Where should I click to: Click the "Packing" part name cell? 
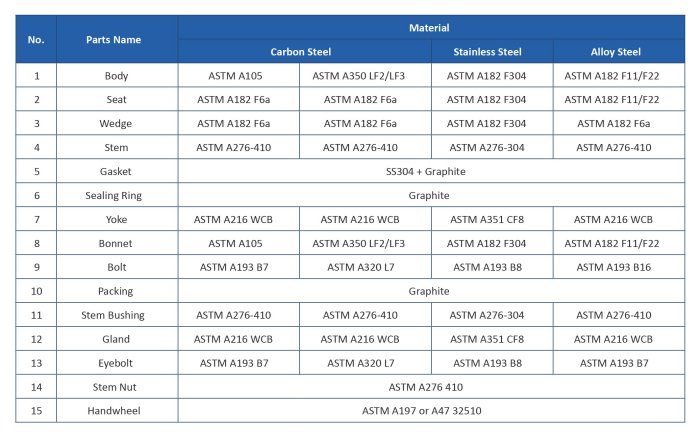(117, 291)
